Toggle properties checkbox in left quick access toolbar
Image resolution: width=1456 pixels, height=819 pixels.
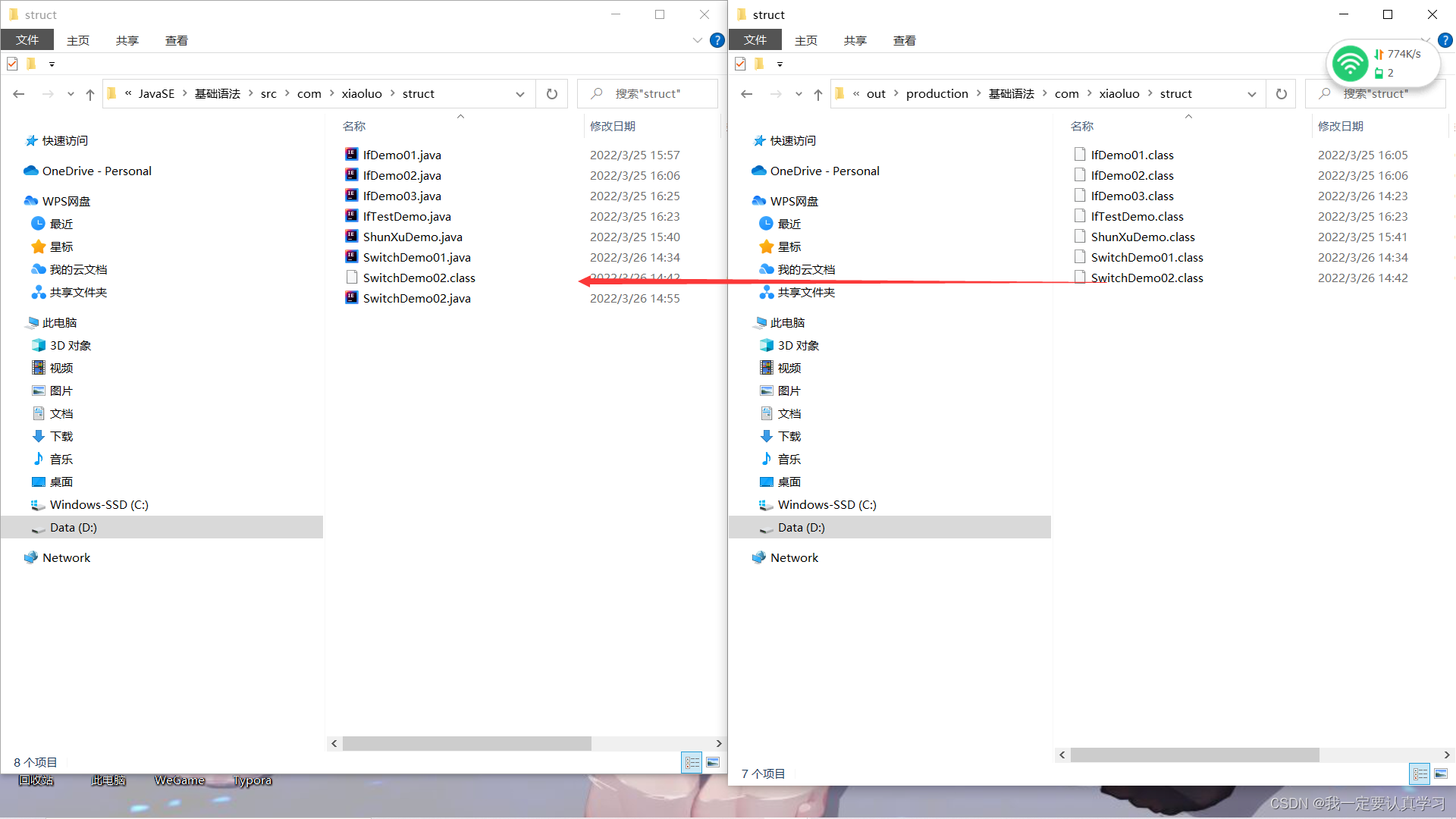pyautogui.click(x=12, y=64)
